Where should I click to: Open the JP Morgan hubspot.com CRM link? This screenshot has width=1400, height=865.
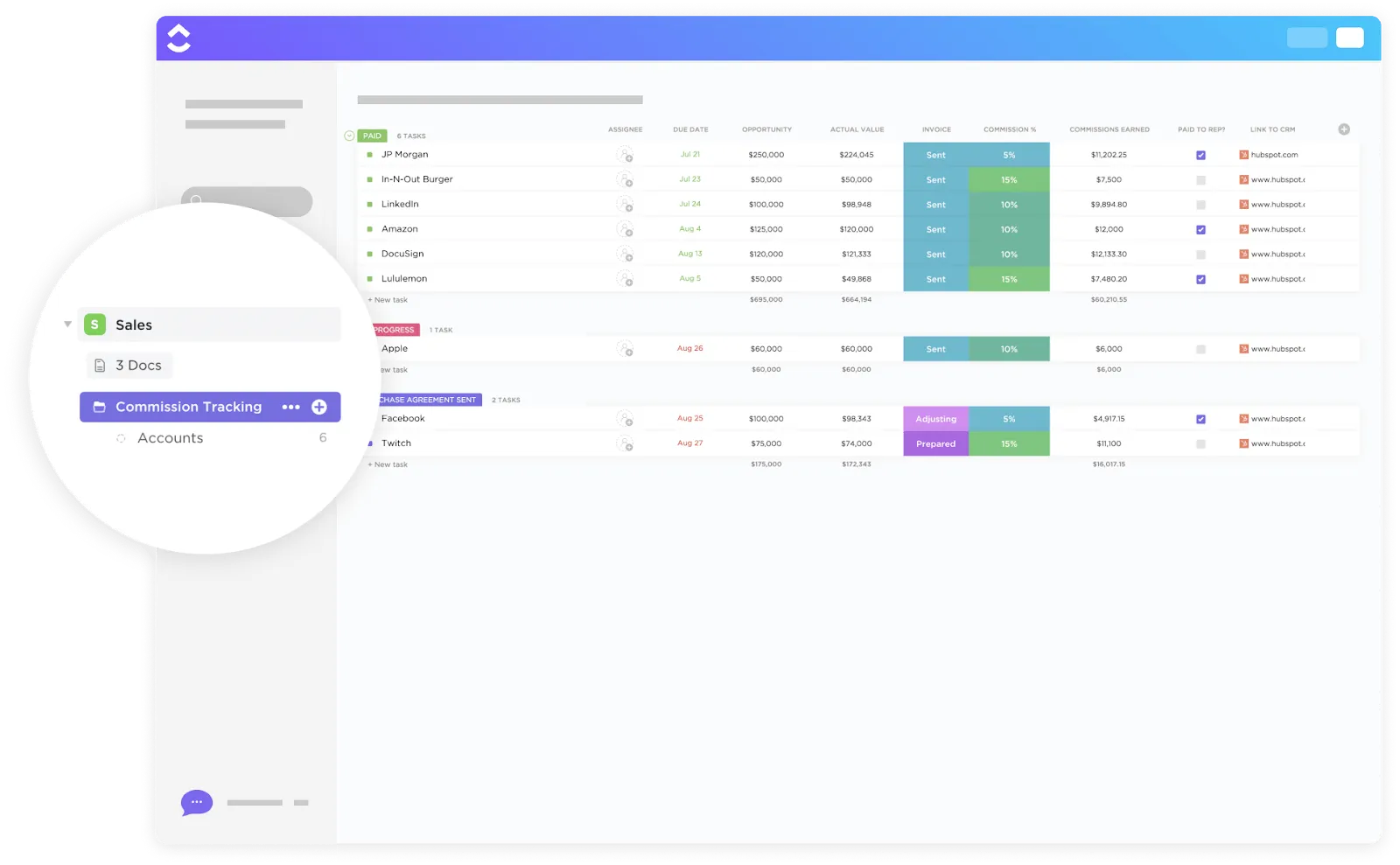pos(1274,155)
